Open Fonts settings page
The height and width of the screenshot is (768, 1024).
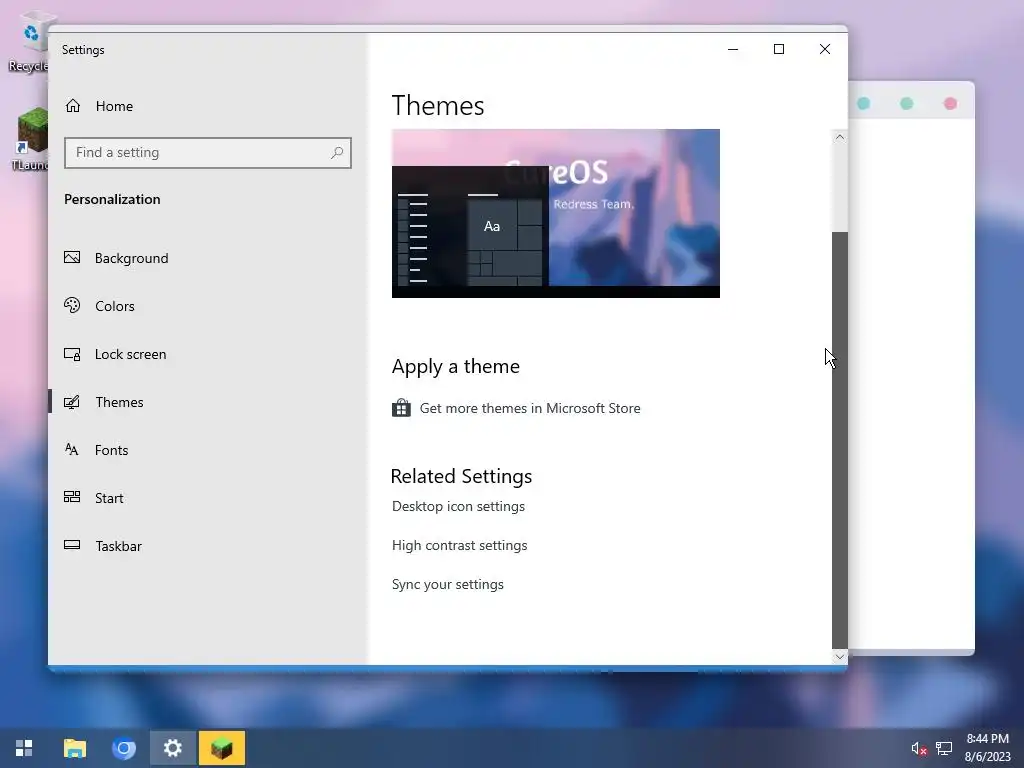click(208, 450)
